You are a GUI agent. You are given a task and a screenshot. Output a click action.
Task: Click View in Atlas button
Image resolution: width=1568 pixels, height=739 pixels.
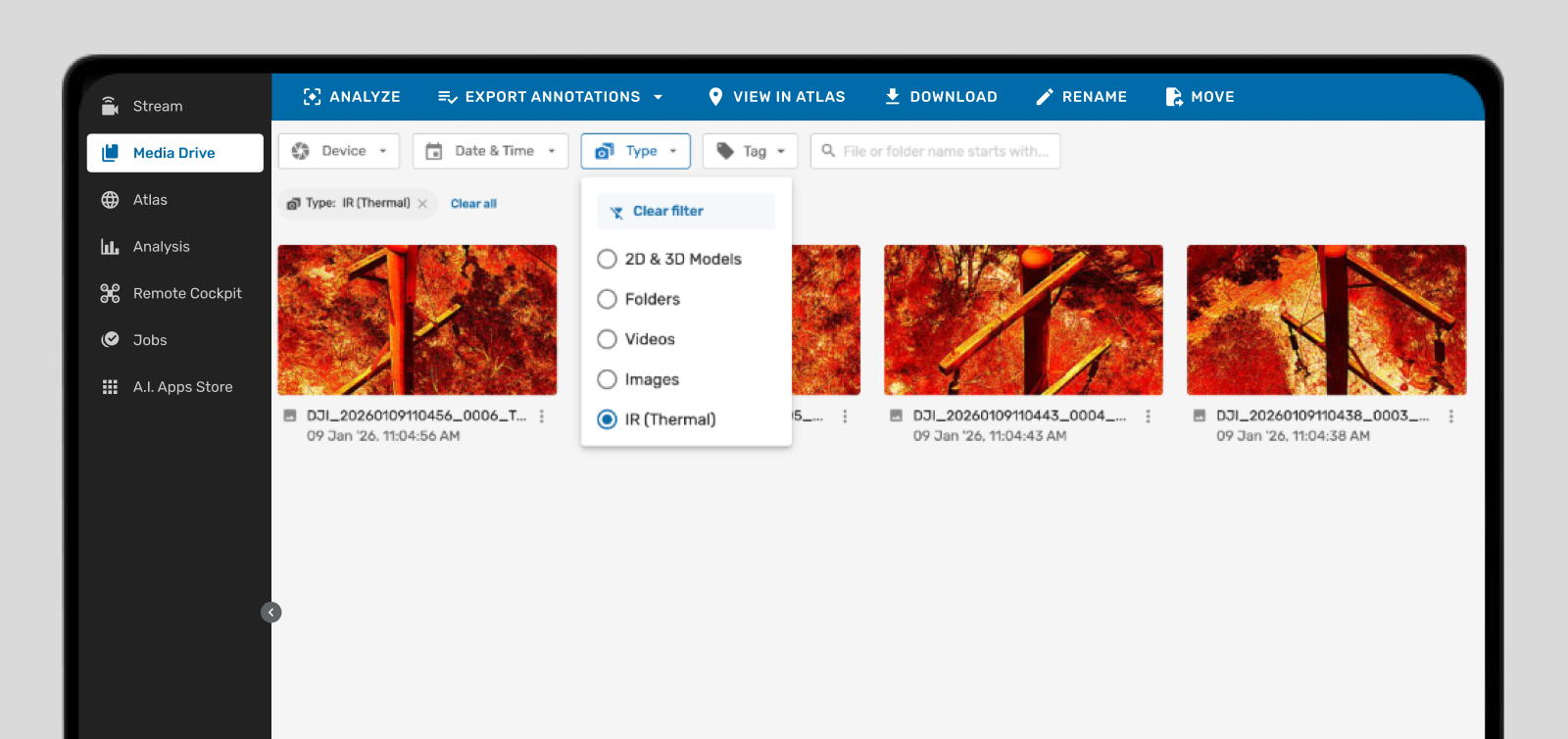point(776,97)
